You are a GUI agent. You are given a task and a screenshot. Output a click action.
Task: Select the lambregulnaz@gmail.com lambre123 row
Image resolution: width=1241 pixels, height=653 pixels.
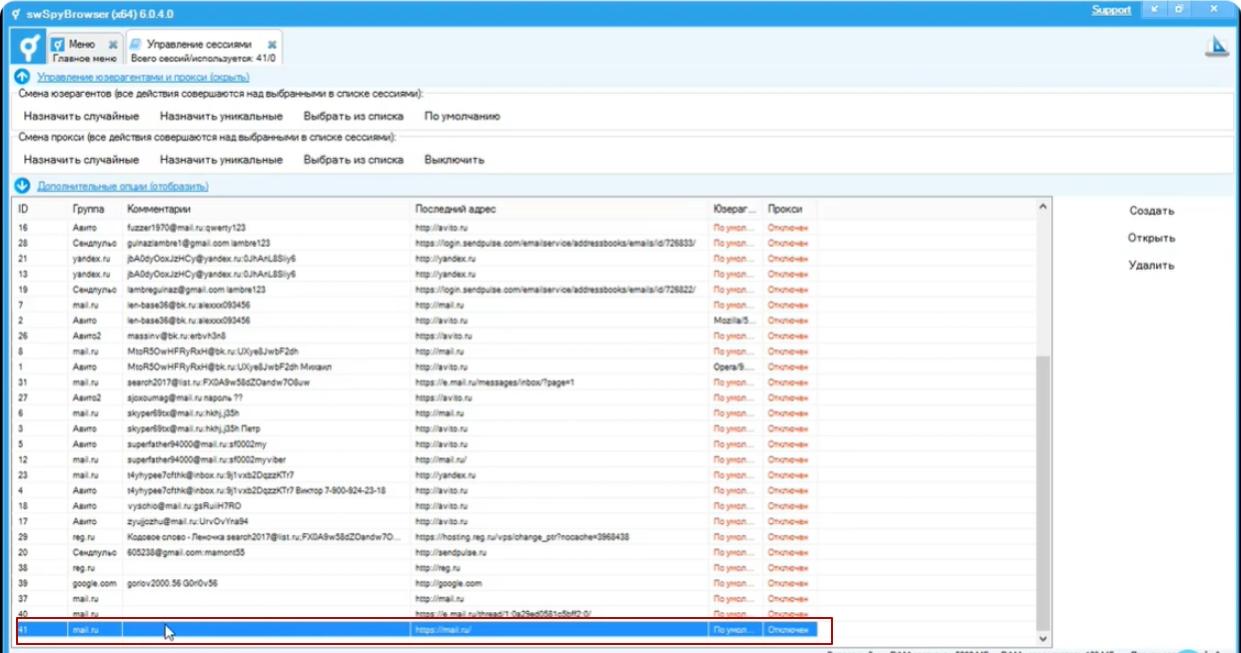pyautogui.click(x=417, y=289)
